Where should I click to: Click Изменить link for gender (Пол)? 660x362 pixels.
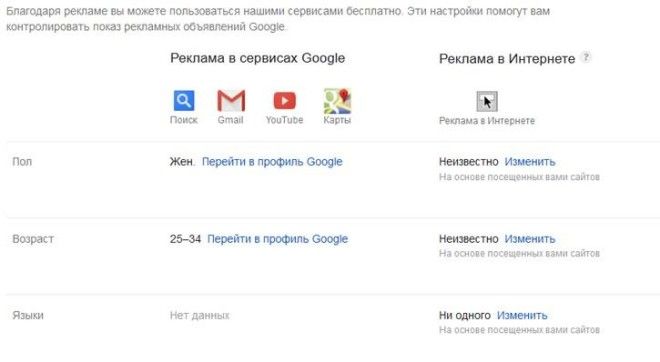pos(530,162)
